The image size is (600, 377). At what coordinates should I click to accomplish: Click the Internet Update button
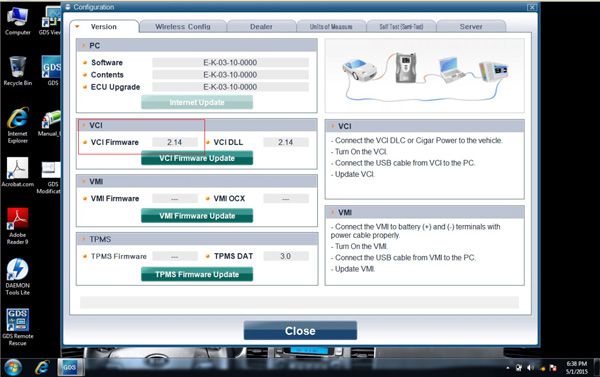pyautogui.click(x=197, y=102)
